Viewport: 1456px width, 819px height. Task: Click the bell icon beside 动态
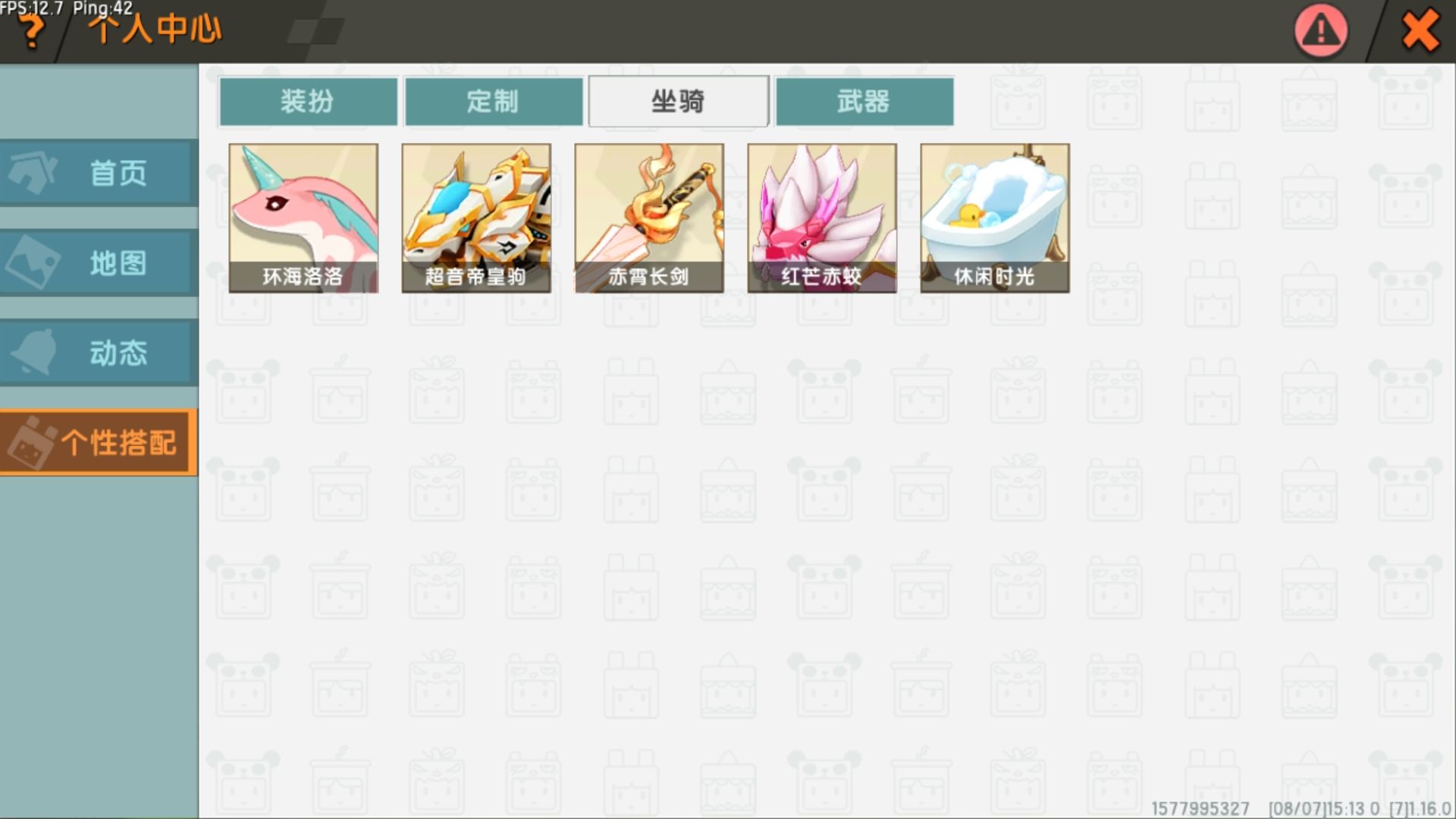(33, 351)
